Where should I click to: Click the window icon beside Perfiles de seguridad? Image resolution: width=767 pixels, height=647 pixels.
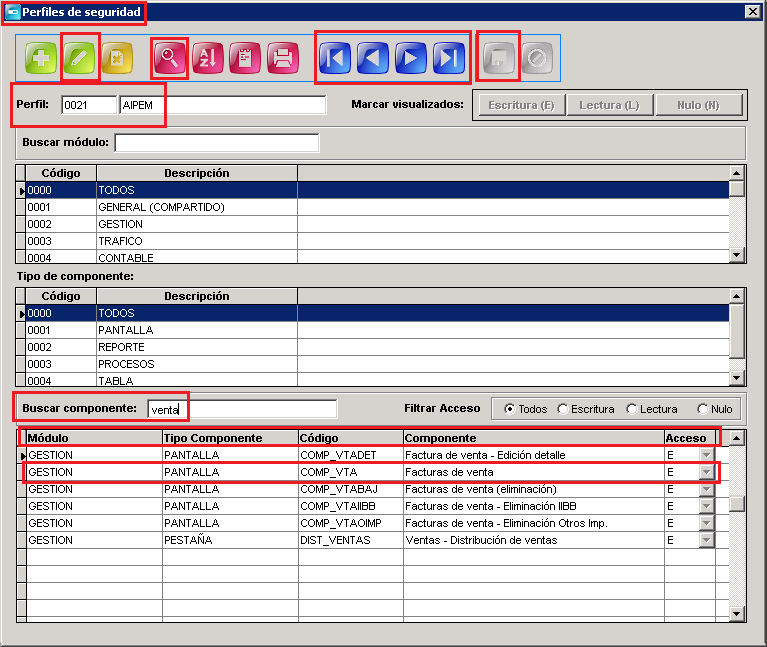tap(12, 12)
